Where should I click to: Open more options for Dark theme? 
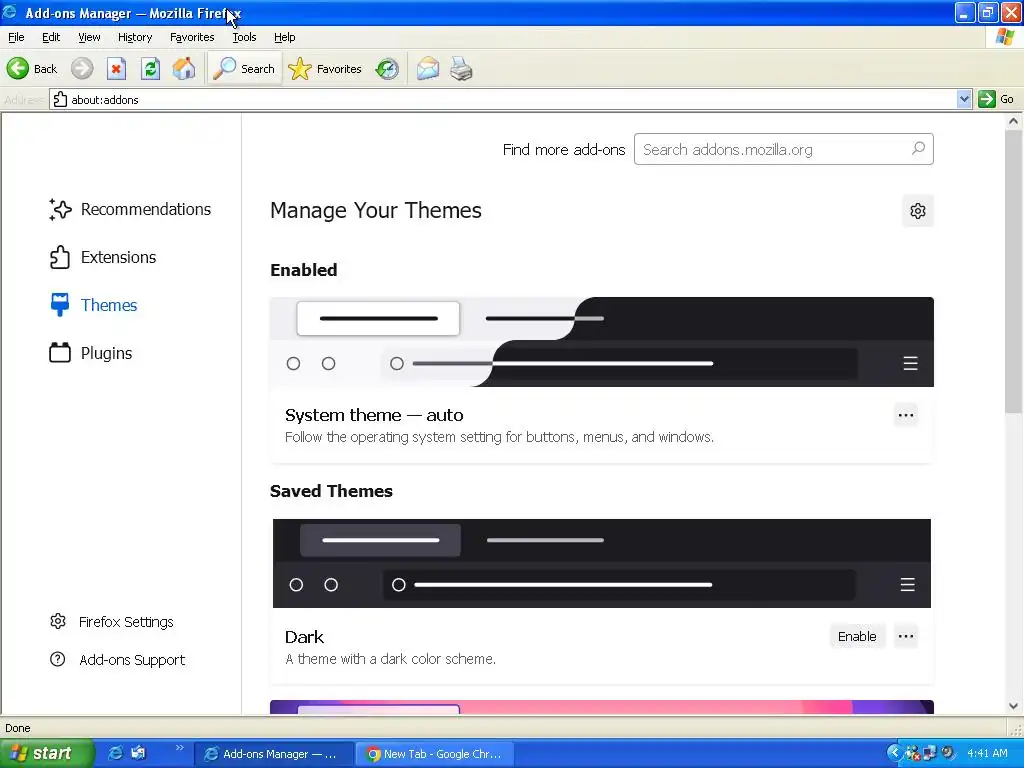point(906,637)
